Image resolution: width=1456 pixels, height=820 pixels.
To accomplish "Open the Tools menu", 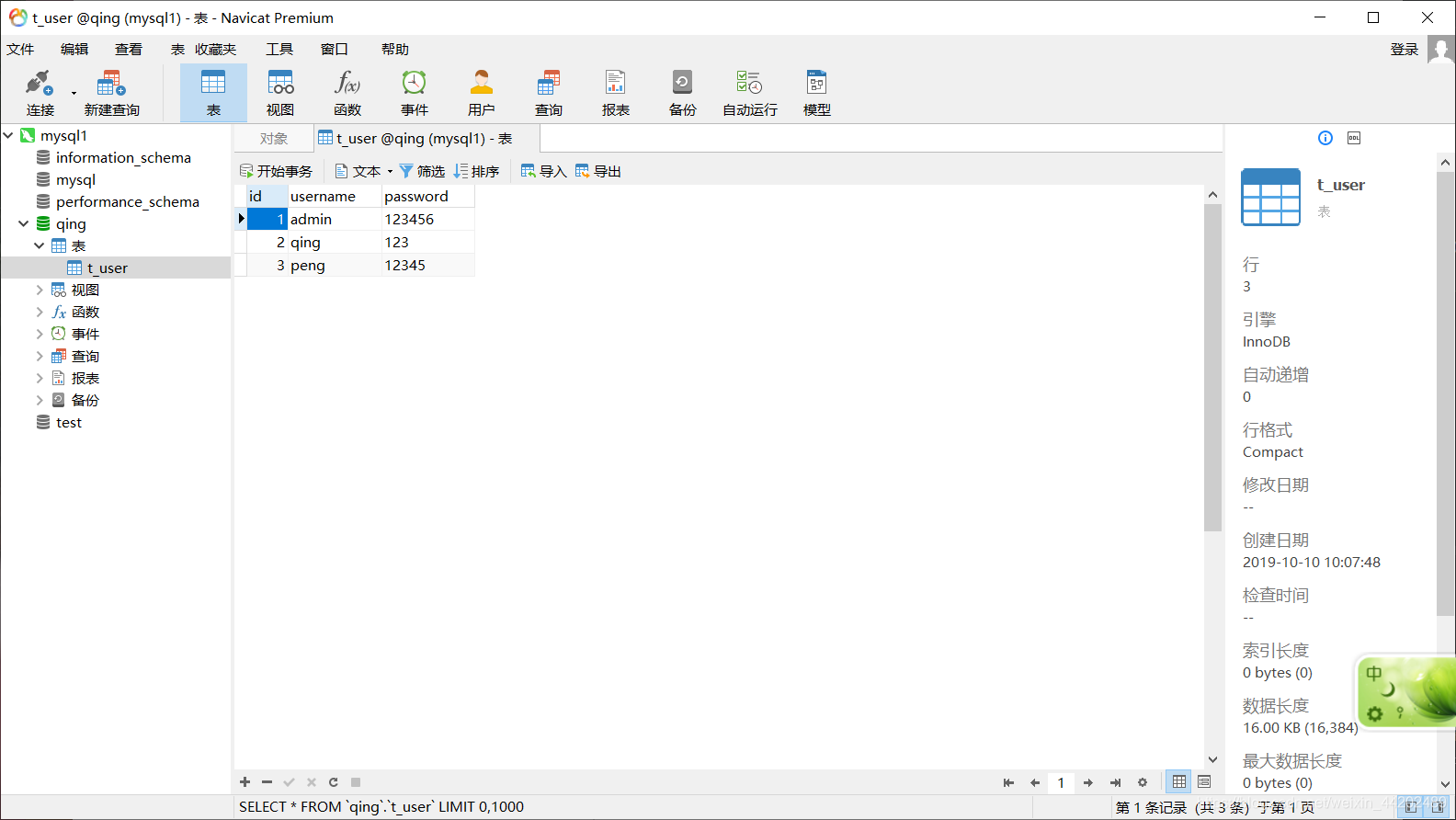I will coord(279,50).
